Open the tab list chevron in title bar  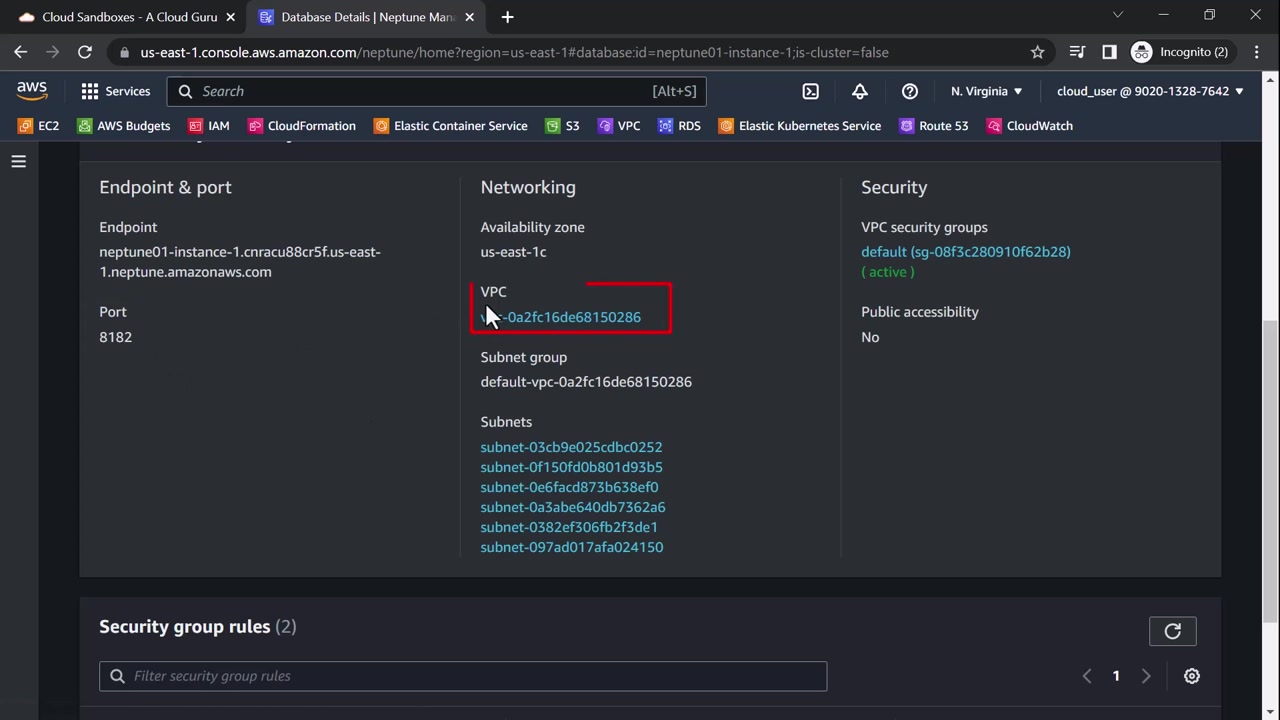pyautogui.click(x=1118, y=15)
